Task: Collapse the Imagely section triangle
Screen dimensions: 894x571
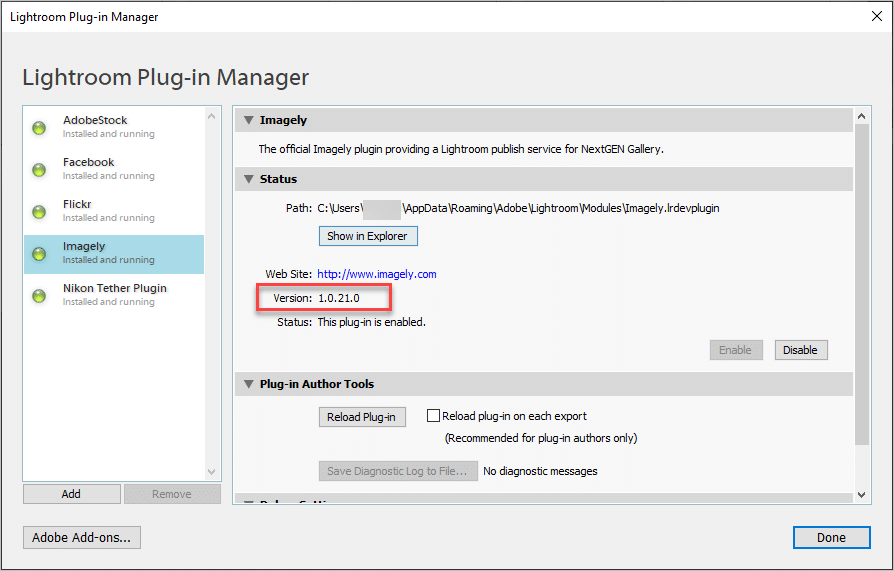Action: click(249, 120)
